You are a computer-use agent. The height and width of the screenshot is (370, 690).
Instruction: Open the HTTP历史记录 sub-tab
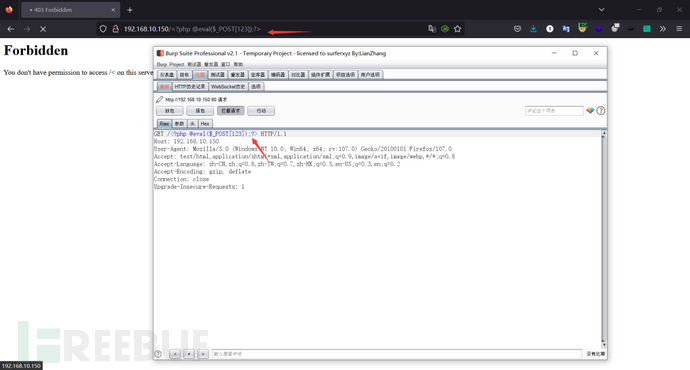(x=190, y=87)
